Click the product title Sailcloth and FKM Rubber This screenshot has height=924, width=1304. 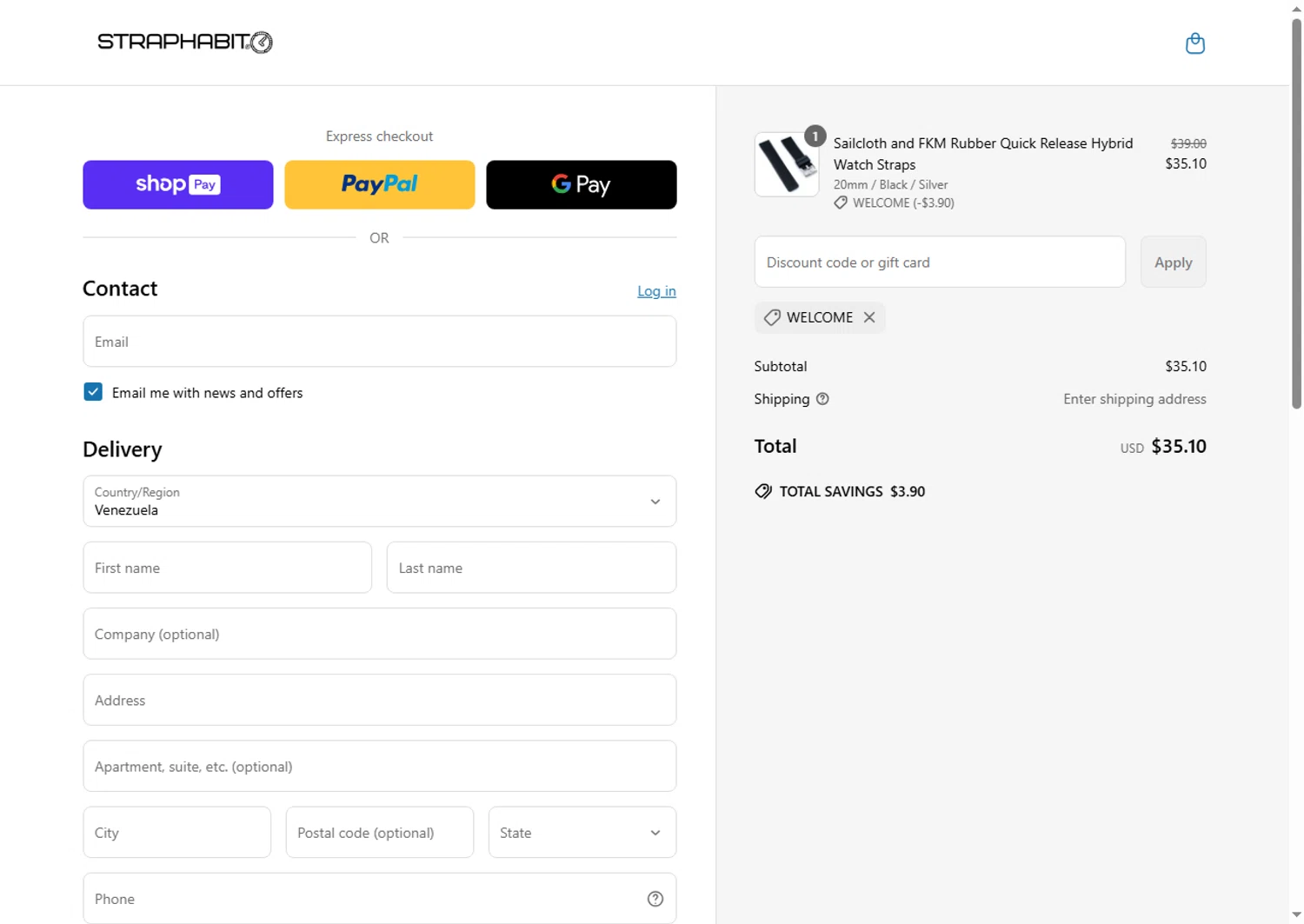(x=983, y=154)
